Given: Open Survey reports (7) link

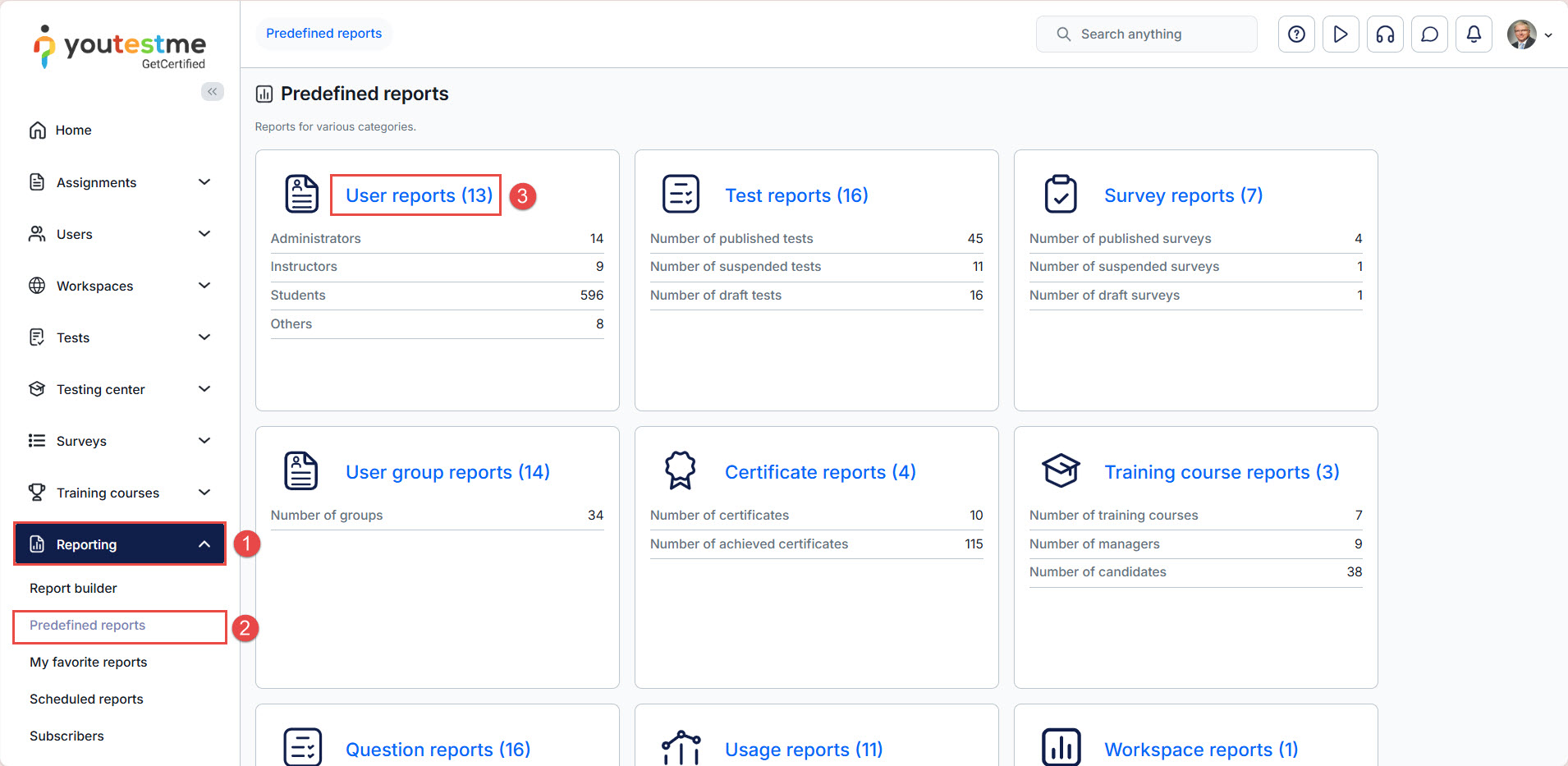Looking at the screenshot, I should (1183, 195).
